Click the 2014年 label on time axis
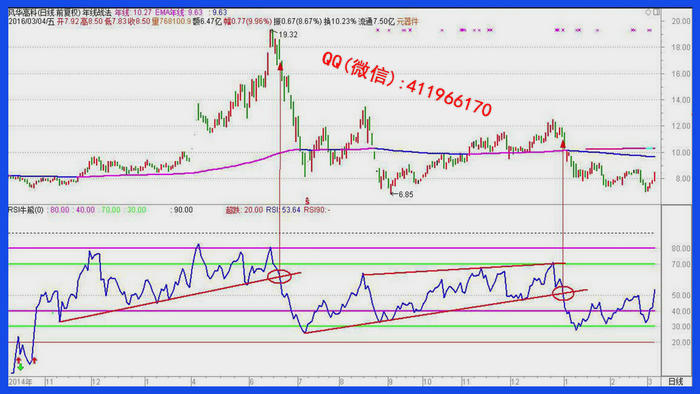700x394 pixels. (20, 382)
